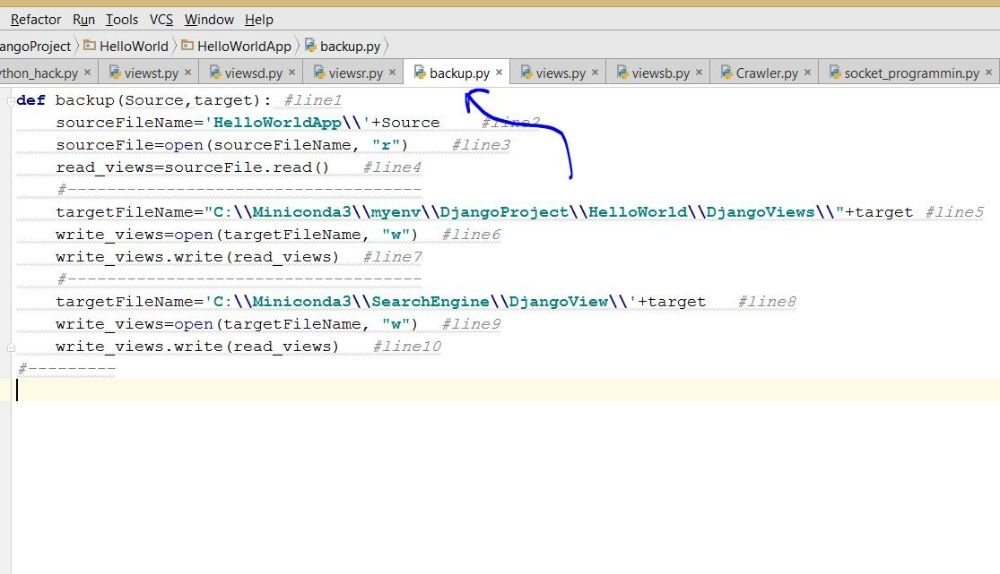Image resolution: width=1000 pixels, height=574 pixels.
Task: Close the viewst.py tab
Action: pos(188,73)
